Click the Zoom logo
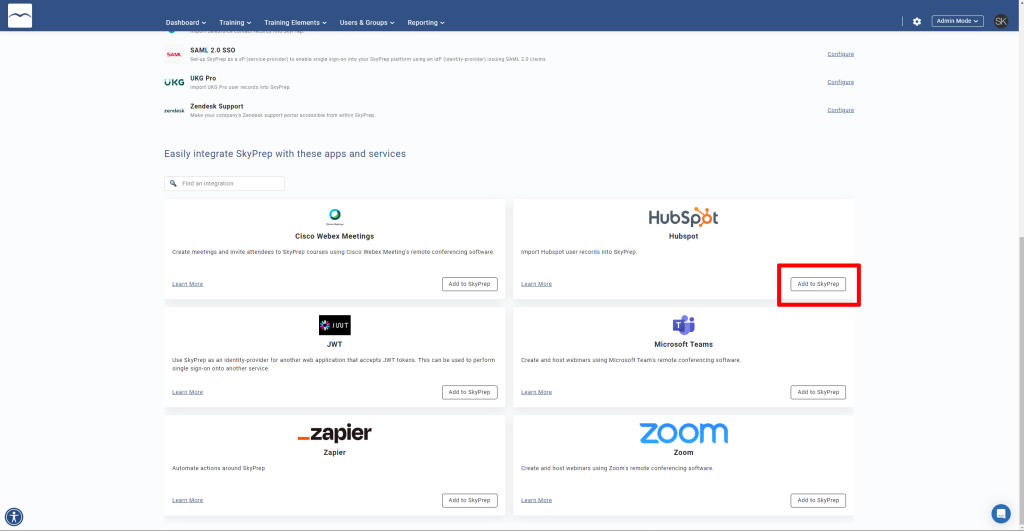This screenshot has height=531, width=1024. click(x=683, y=433)
